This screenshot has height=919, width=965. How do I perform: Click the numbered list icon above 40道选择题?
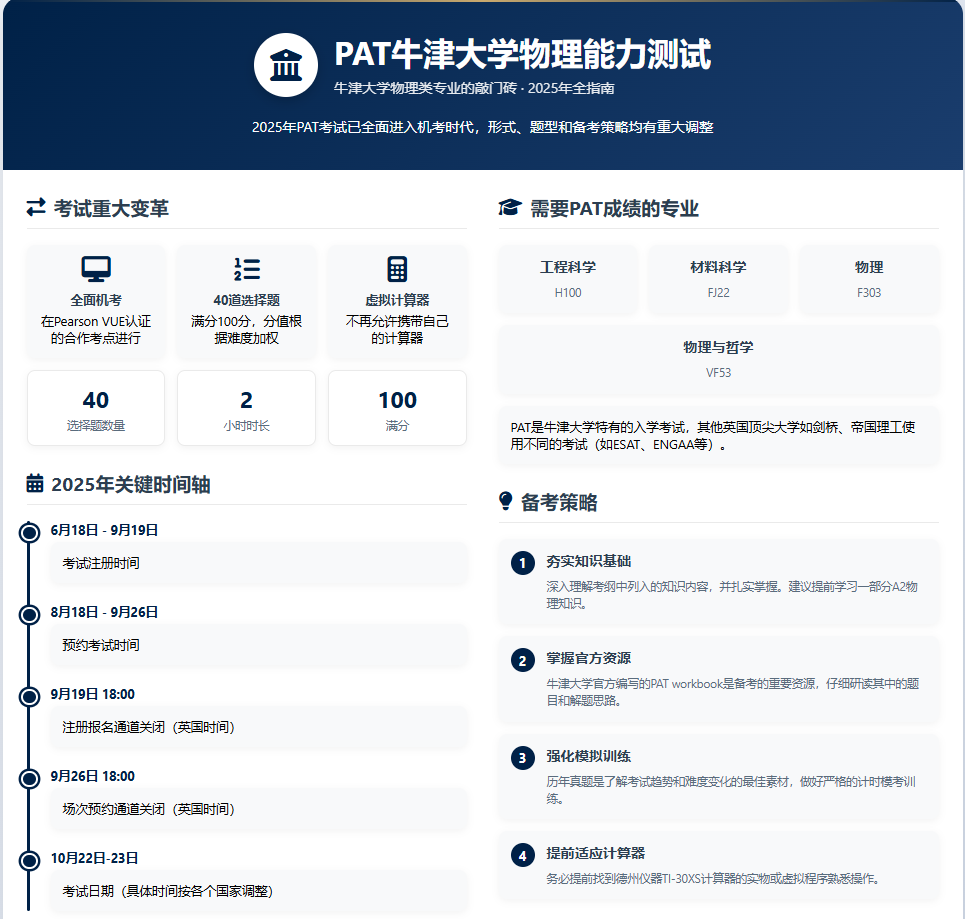pyautogui.click(x=246, y=269)
